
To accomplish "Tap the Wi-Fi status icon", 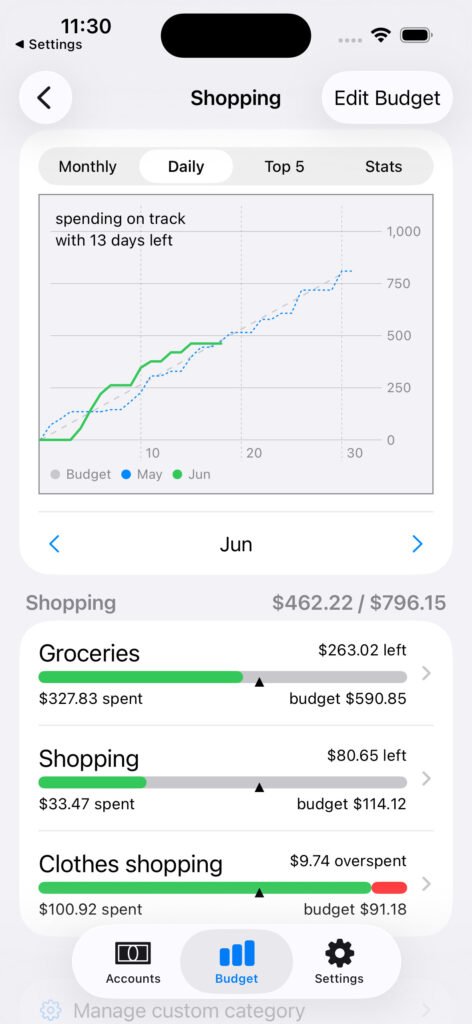I will (380, 35).
